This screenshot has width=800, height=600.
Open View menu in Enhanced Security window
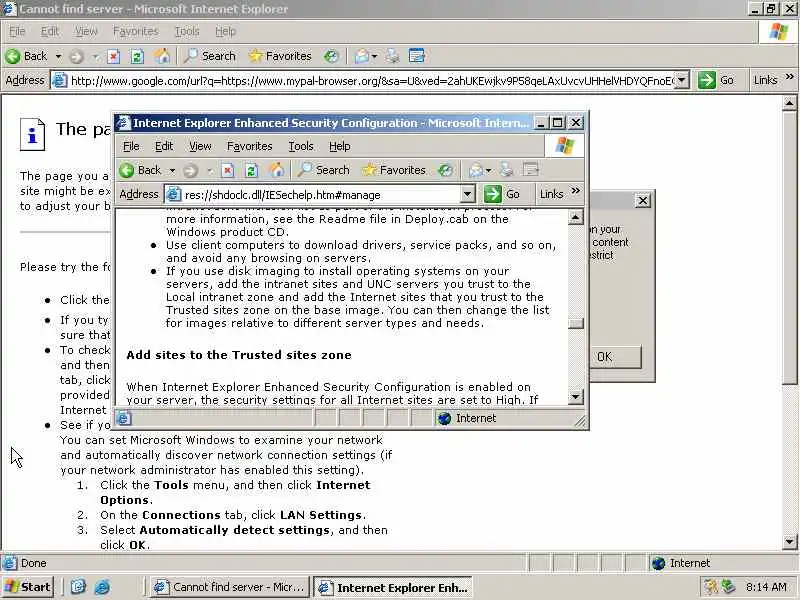coord(200,146)
